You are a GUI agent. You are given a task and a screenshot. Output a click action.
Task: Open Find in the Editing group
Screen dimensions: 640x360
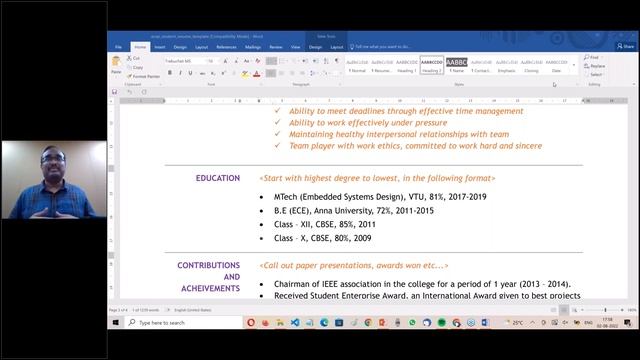(591, 57)
